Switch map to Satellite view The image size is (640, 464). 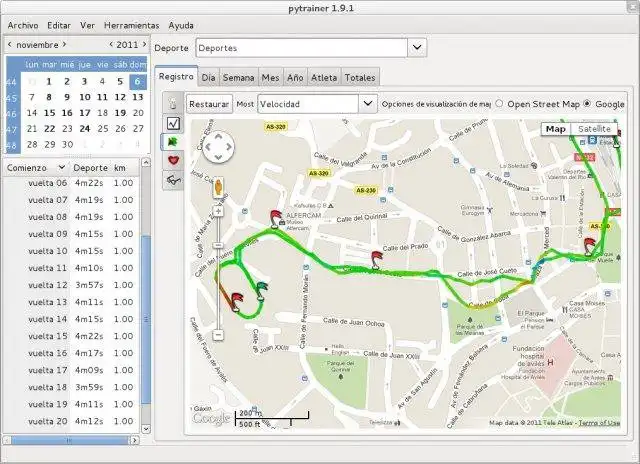[594, 129]
